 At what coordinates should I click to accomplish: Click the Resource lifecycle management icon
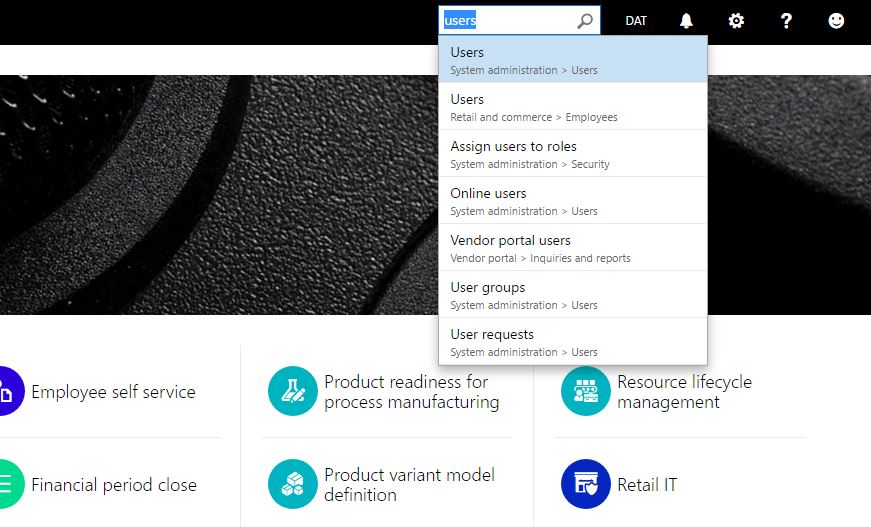point(585,391)
